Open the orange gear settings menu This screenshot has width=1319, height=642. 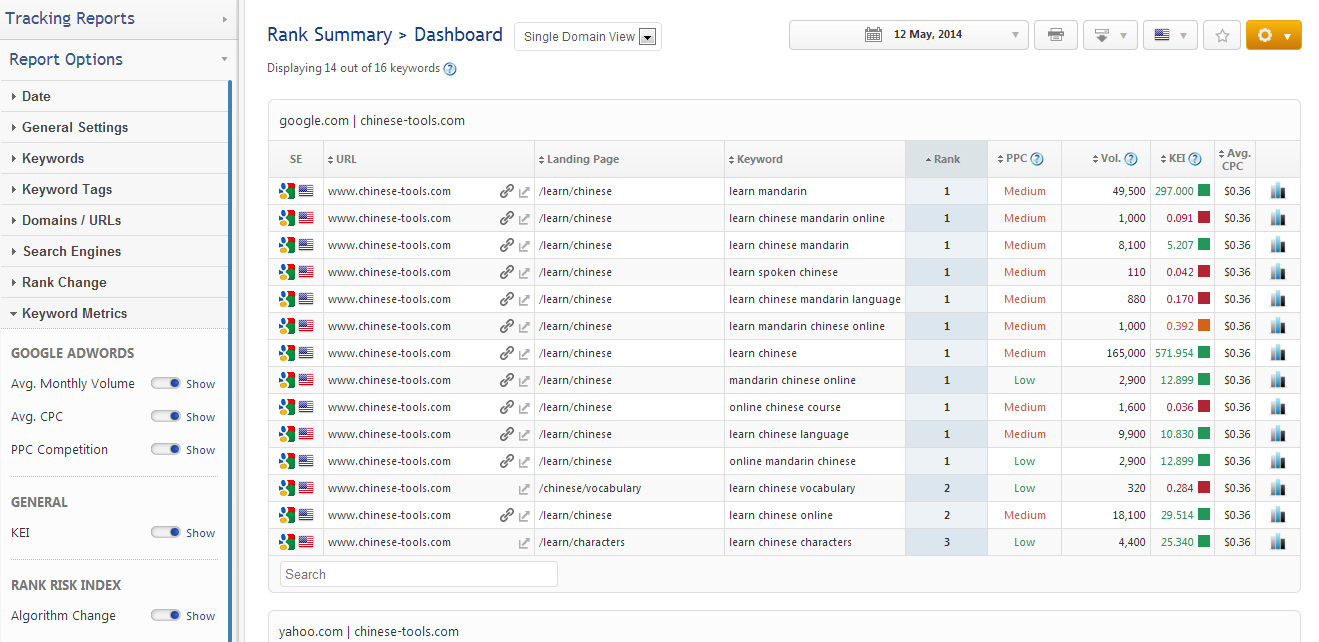pyautogui.click(x=1273, y=35)
